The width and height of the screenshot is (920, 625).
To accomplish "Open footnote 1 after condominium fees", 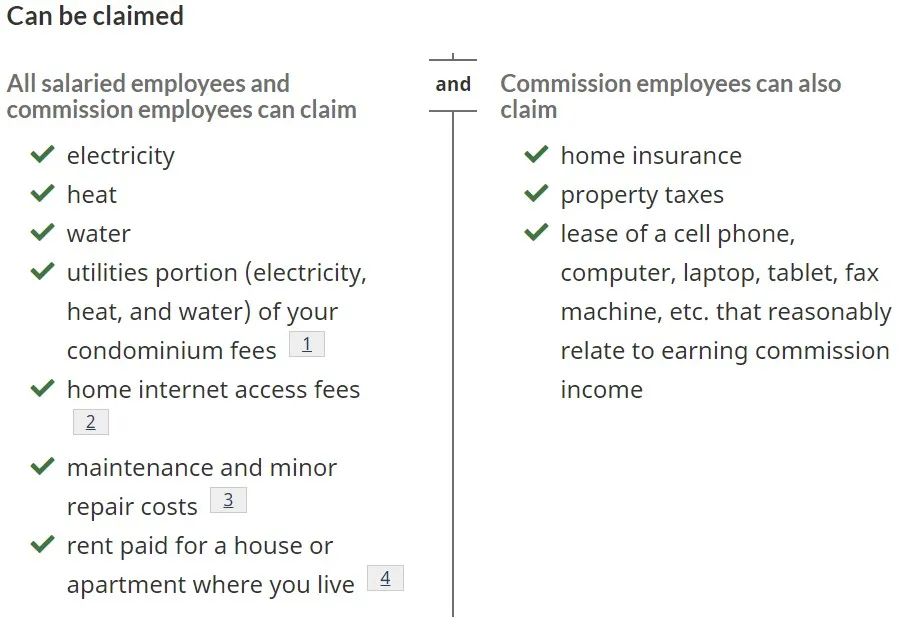I will (306, 345).
